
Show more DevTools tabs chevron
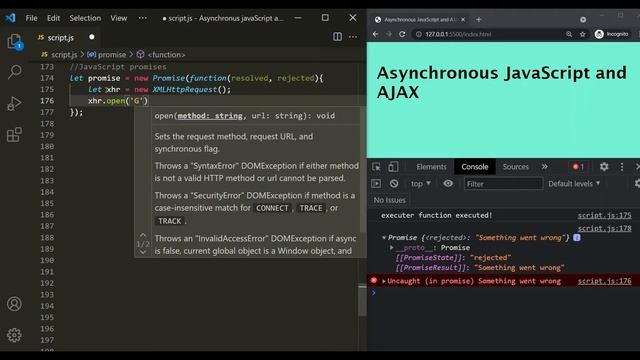coord(544,167)
